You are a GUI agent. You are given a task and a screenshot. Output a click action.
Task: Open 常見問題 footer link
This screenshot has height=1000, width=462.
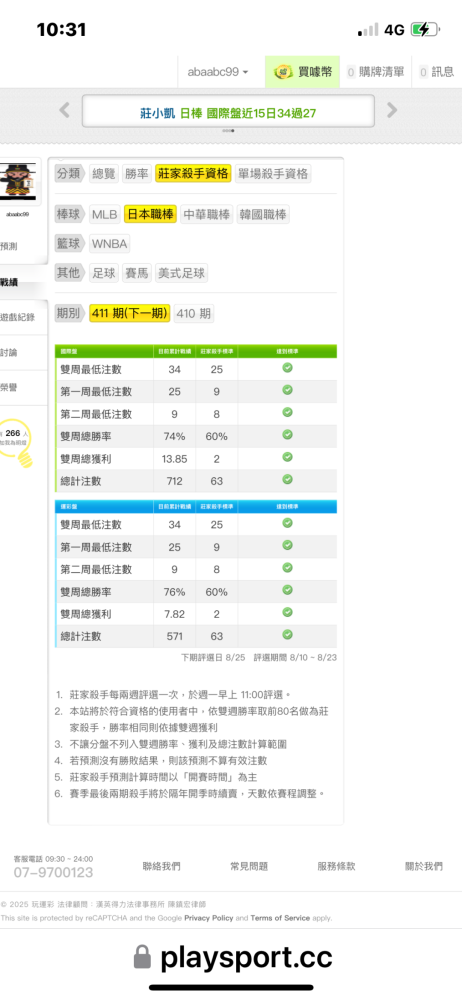click(249, 866)
